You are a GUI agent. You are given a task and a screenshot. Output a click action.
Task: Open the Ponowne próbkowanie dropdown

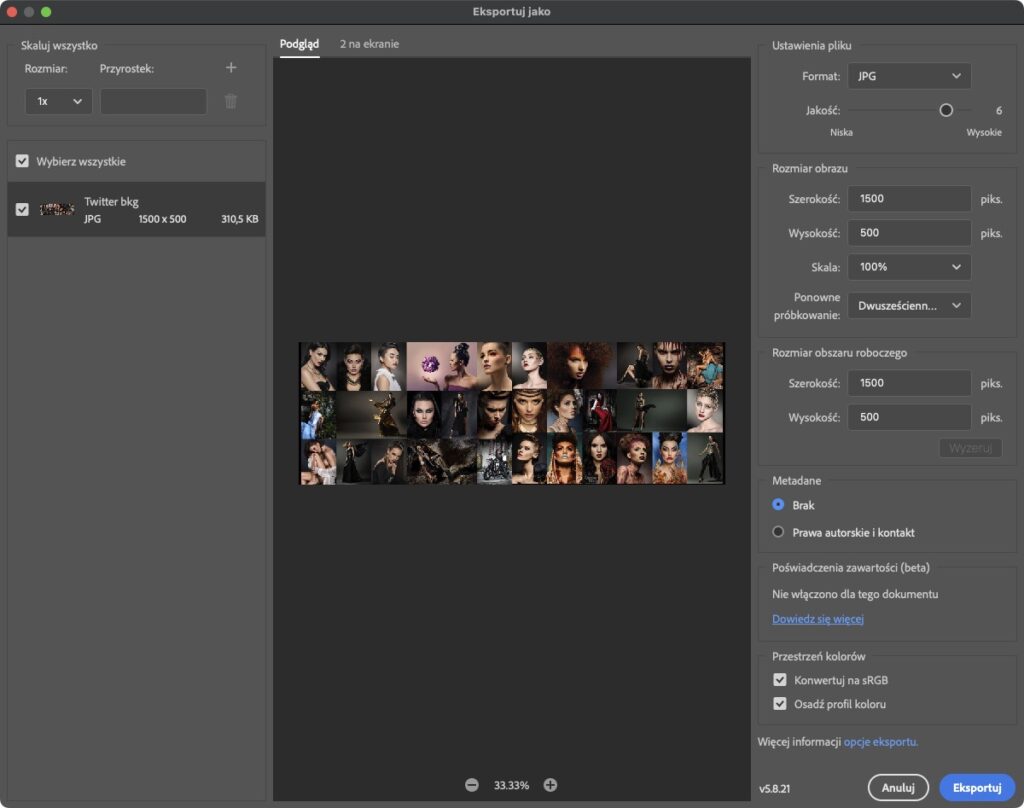point(909,306)
